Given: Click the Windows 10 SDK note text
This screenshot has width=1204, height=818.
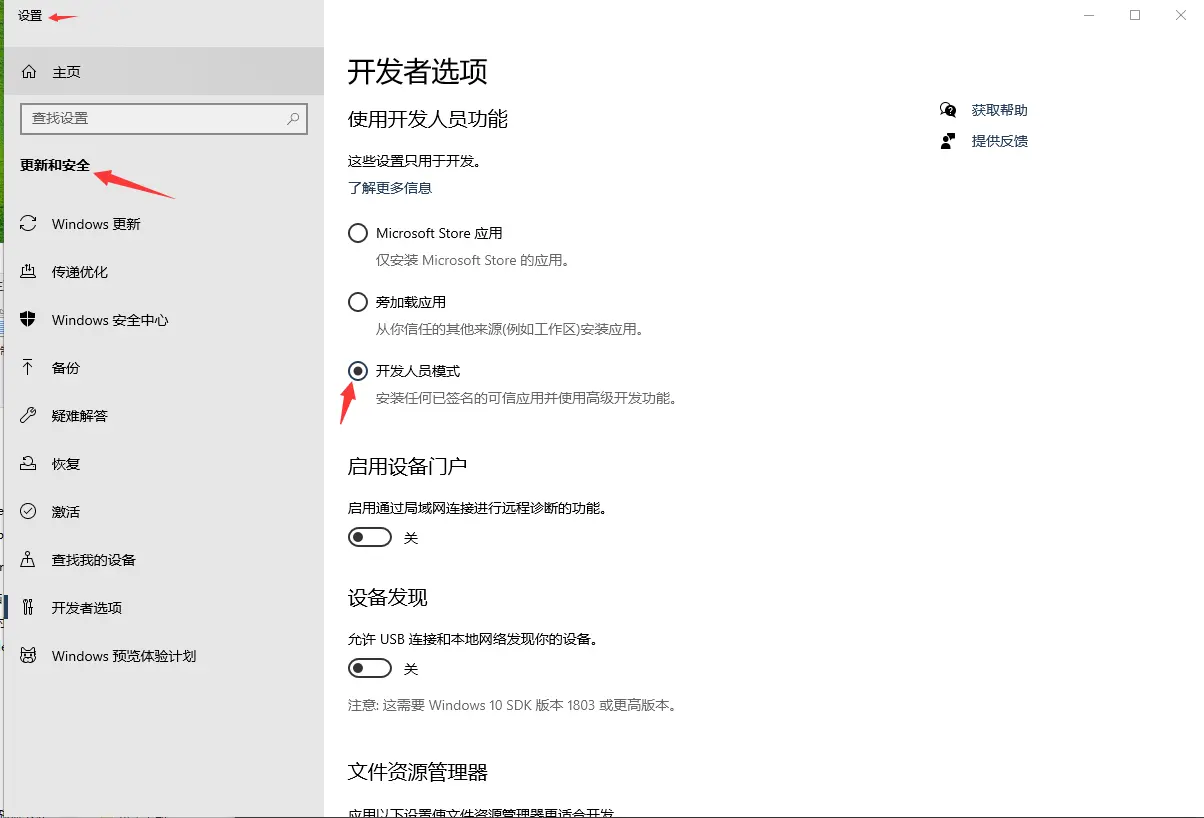Looking at the screenshot, I should 514,705.
